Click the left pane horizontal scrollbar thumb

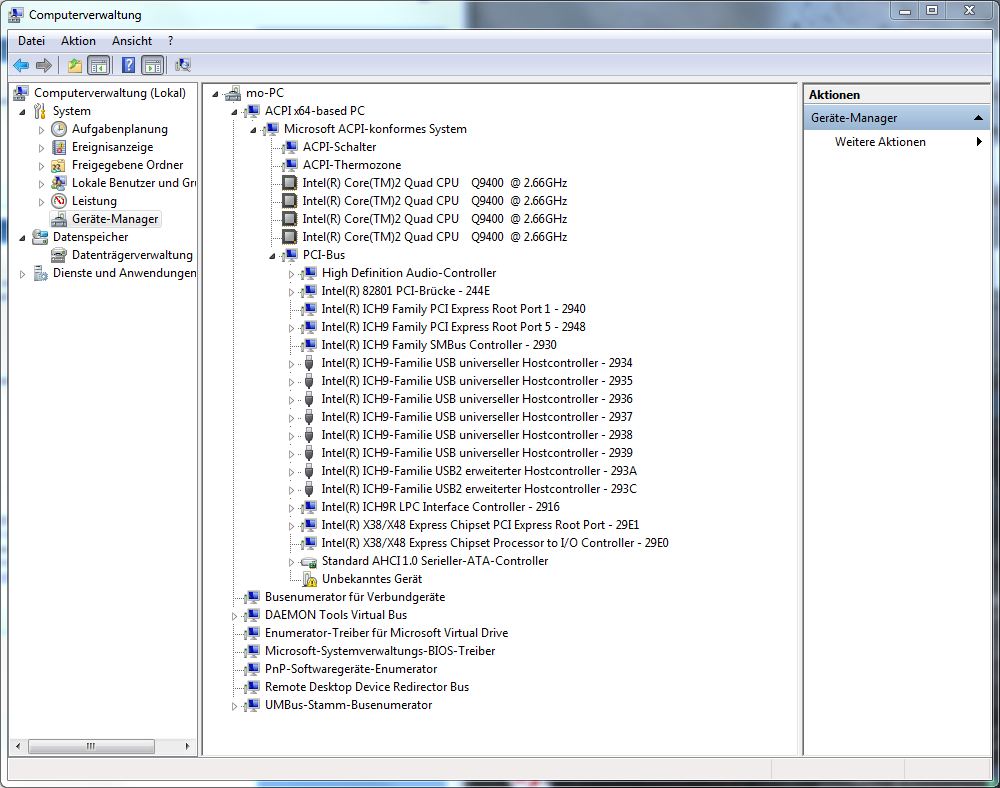pos(91,746)
